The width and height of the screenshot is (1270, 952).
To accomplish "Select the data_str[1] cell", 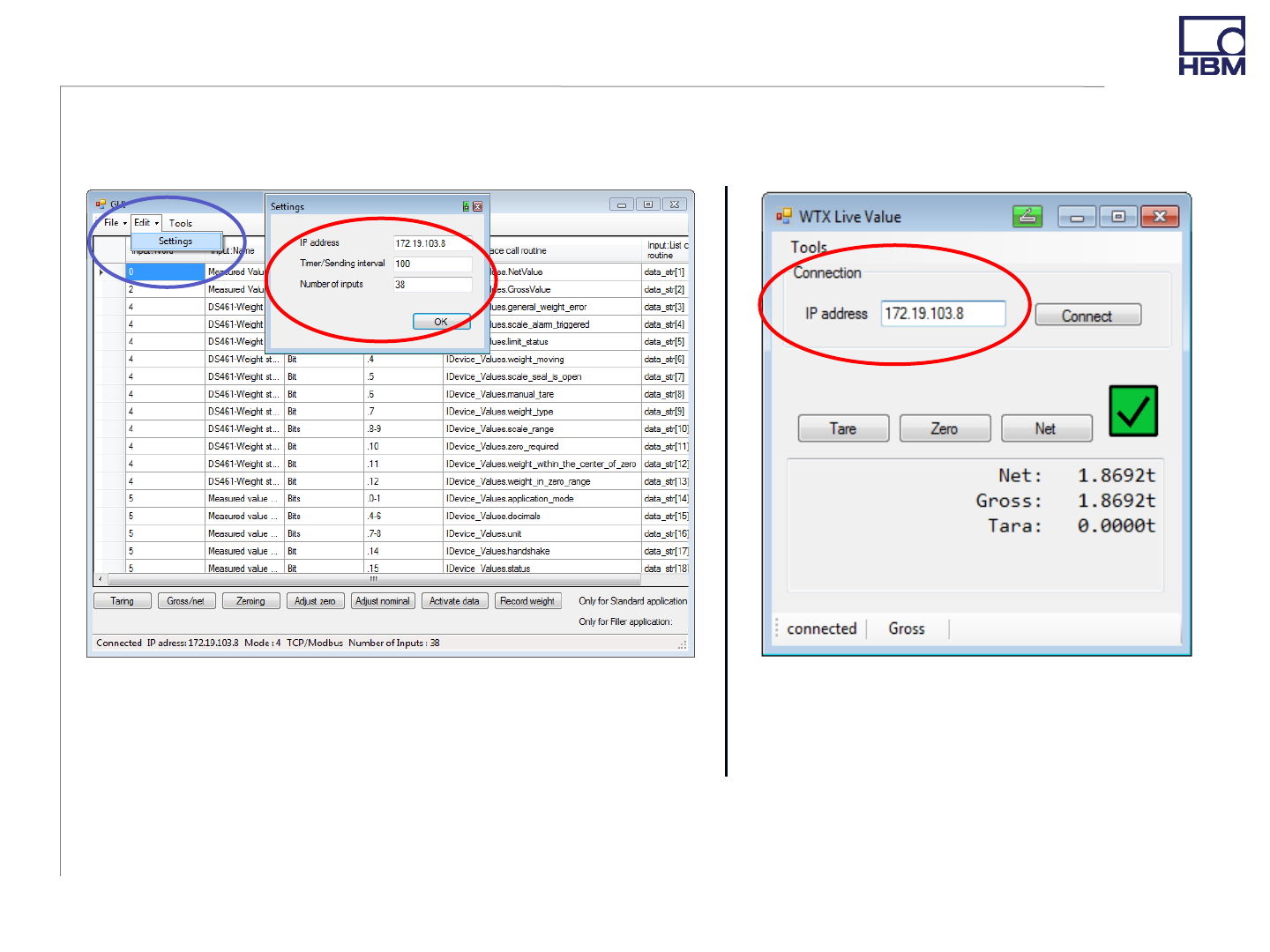I will [x=665, y=272].
